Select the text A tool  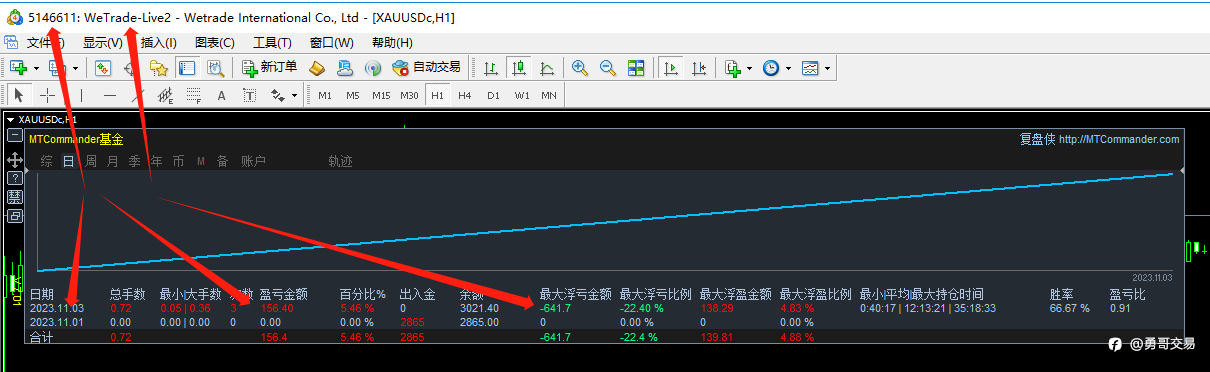(221, 95)
